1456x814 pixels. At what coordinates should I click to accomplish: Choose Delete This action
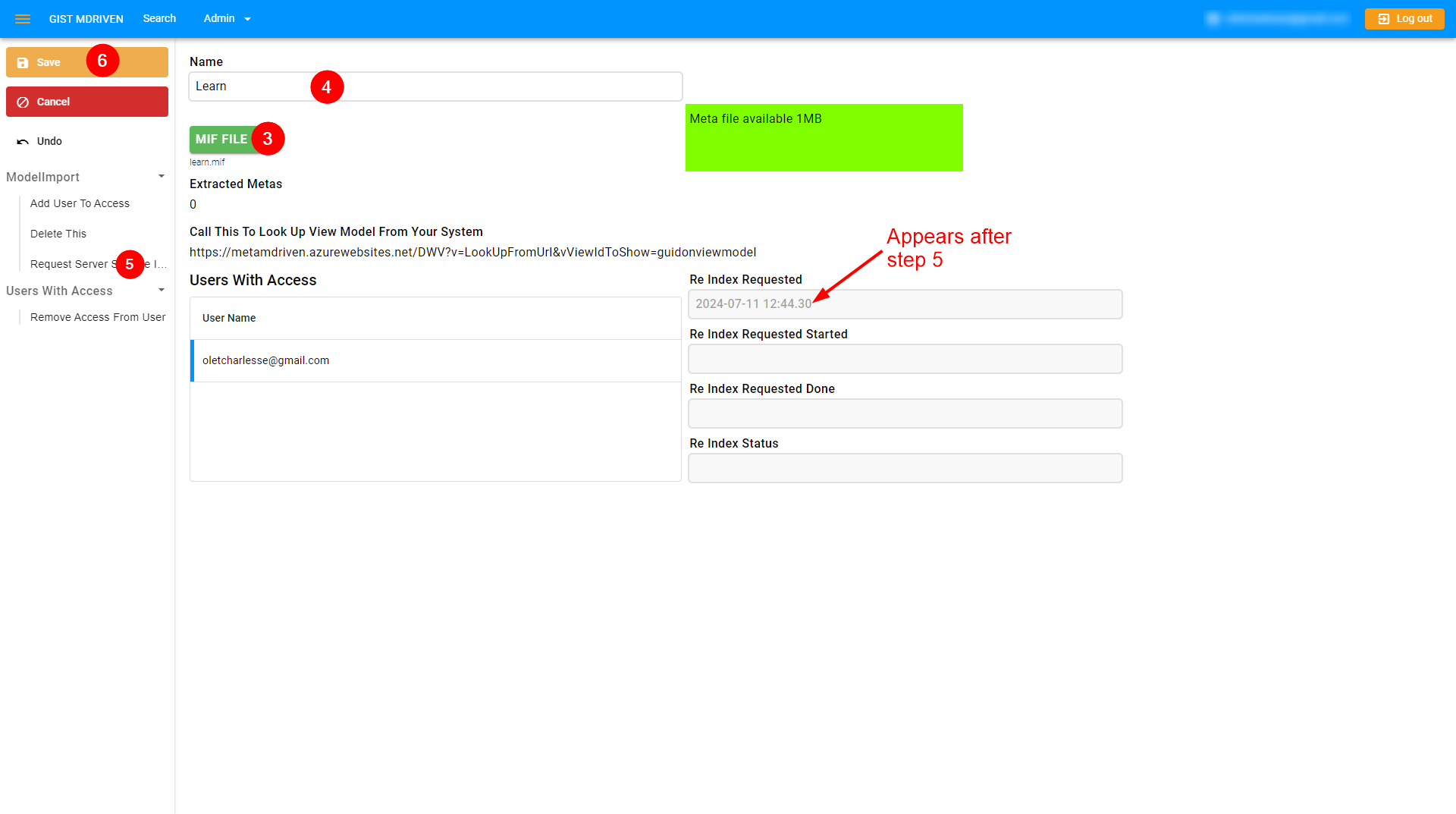point(58,234)
